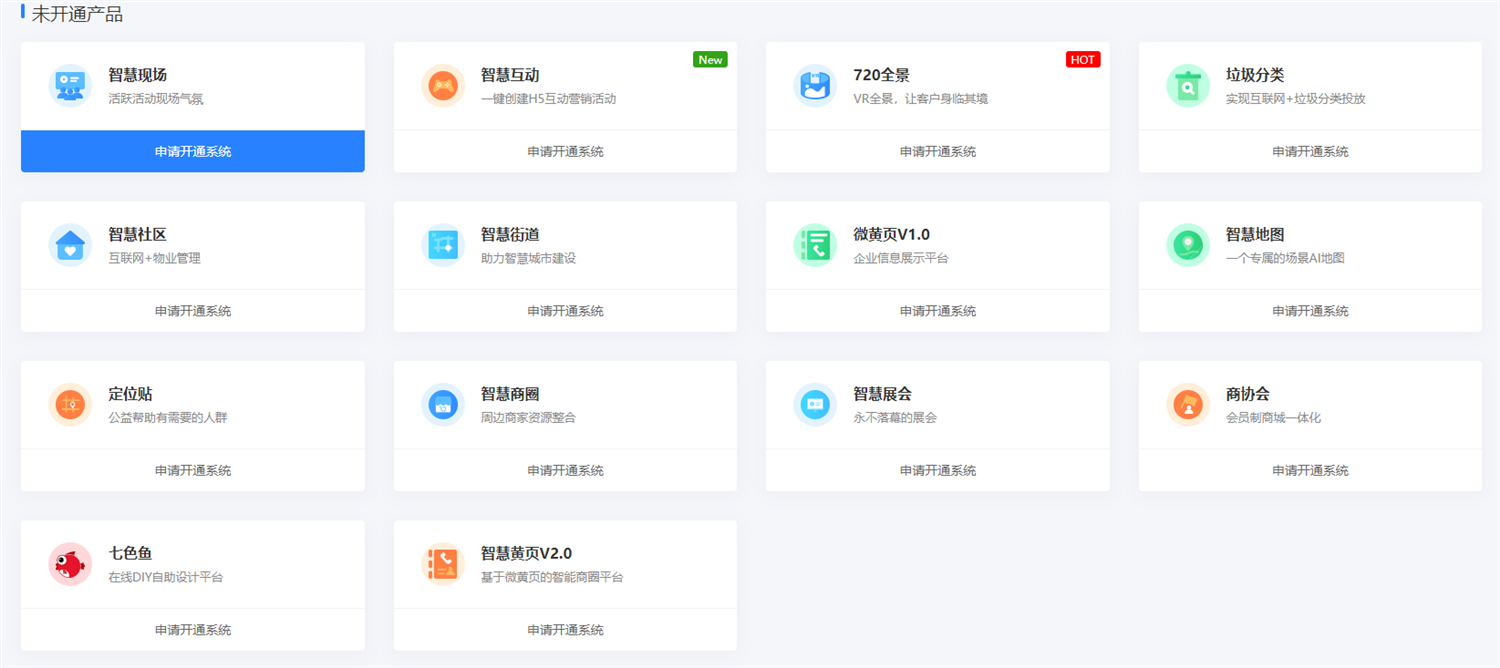Viewport: 1500px width, 668px height.
Task: Apply to activate the 720全景 system
Action: (937, 152)
